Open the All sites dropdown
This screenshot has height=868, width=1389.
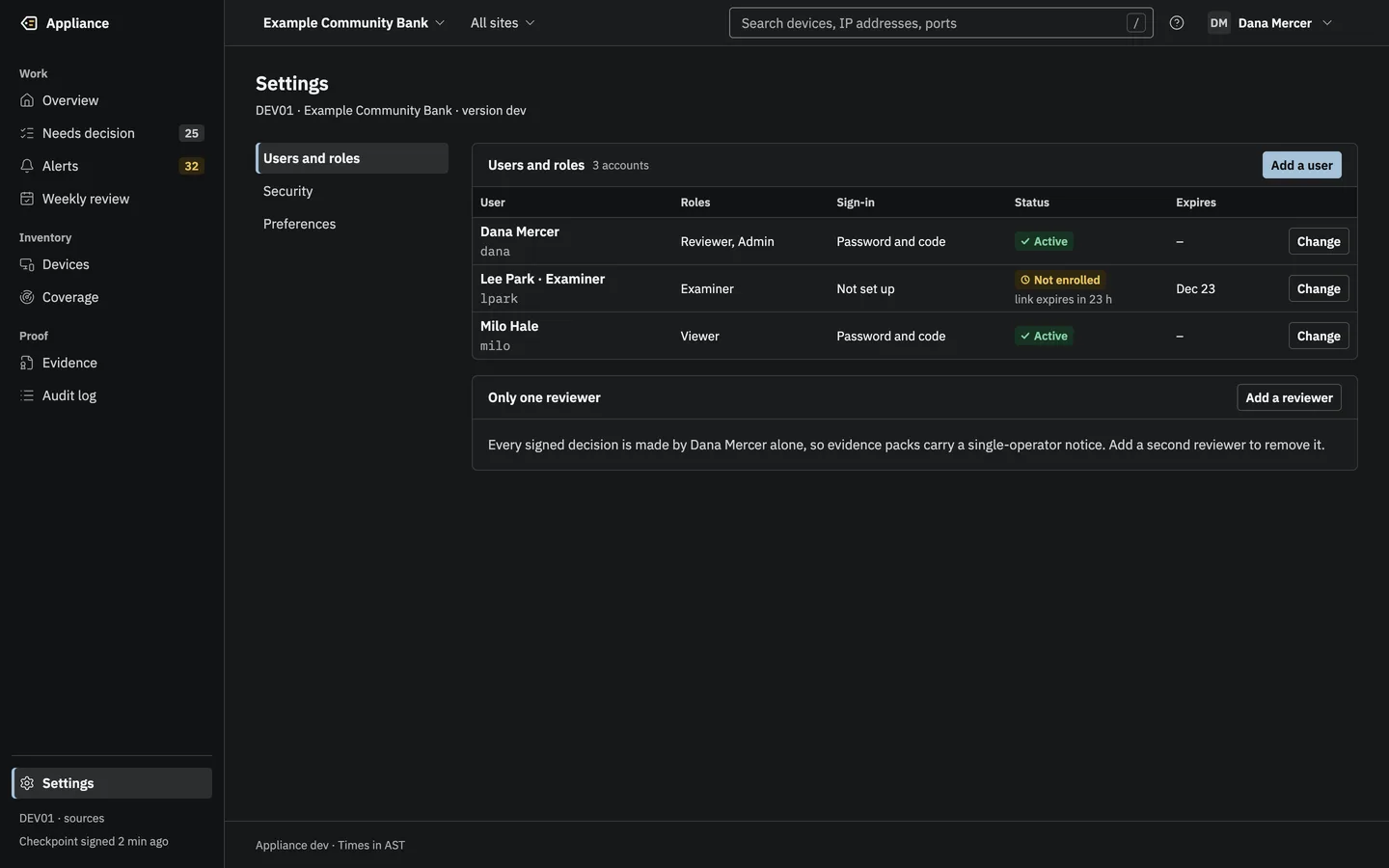point(503,23)
